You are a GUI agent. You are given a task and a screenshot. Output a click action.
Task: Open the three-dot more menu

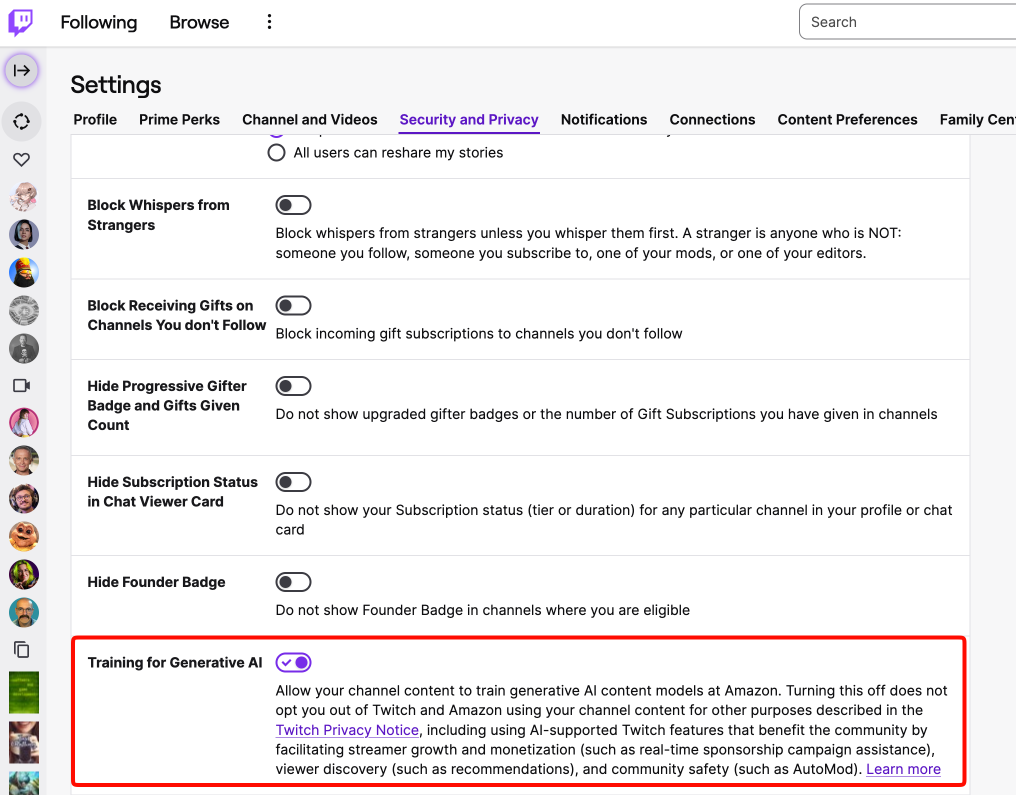(269, 22)
